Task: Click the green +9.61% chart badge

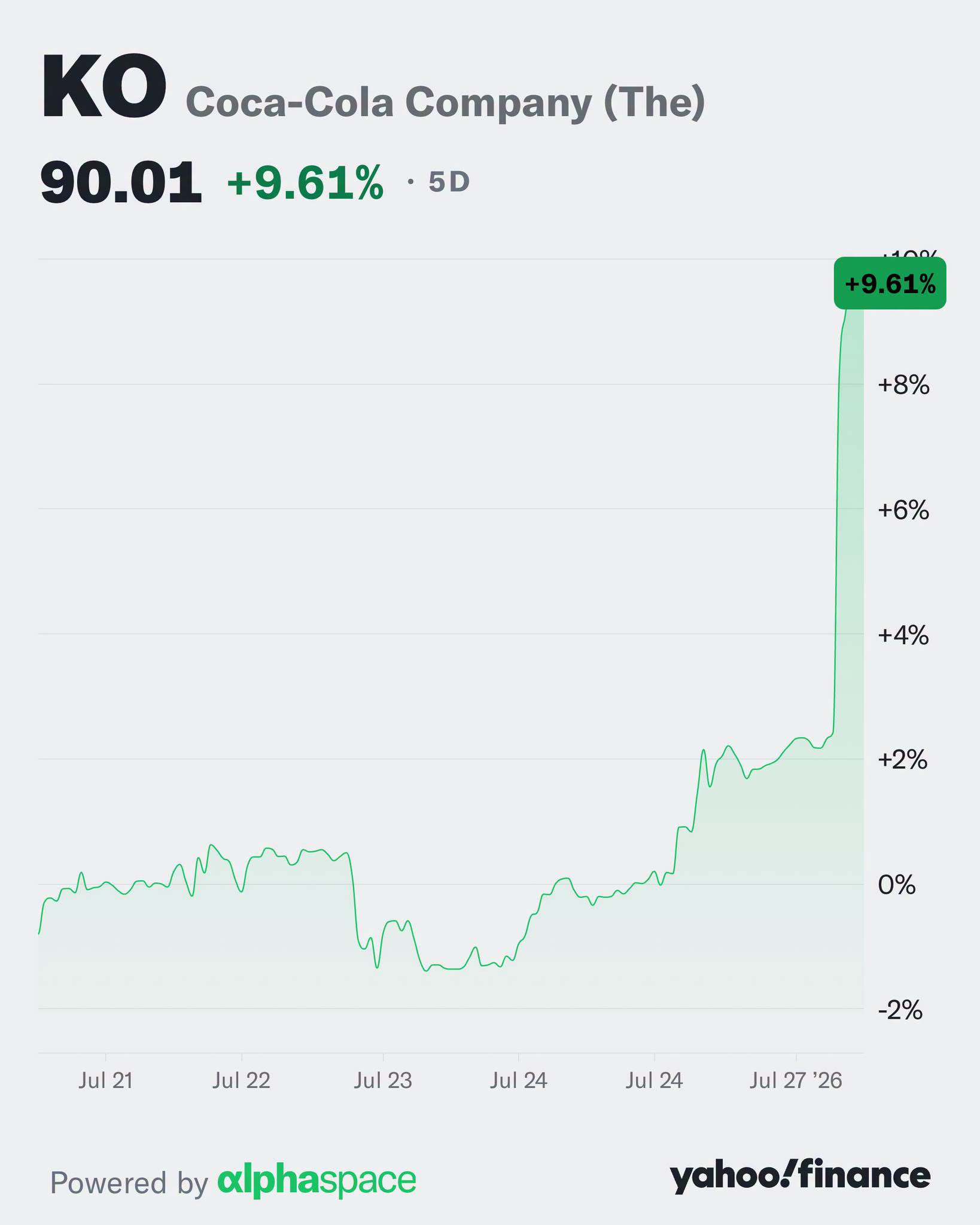Action: pyautogui.click(x=890, y=284)
